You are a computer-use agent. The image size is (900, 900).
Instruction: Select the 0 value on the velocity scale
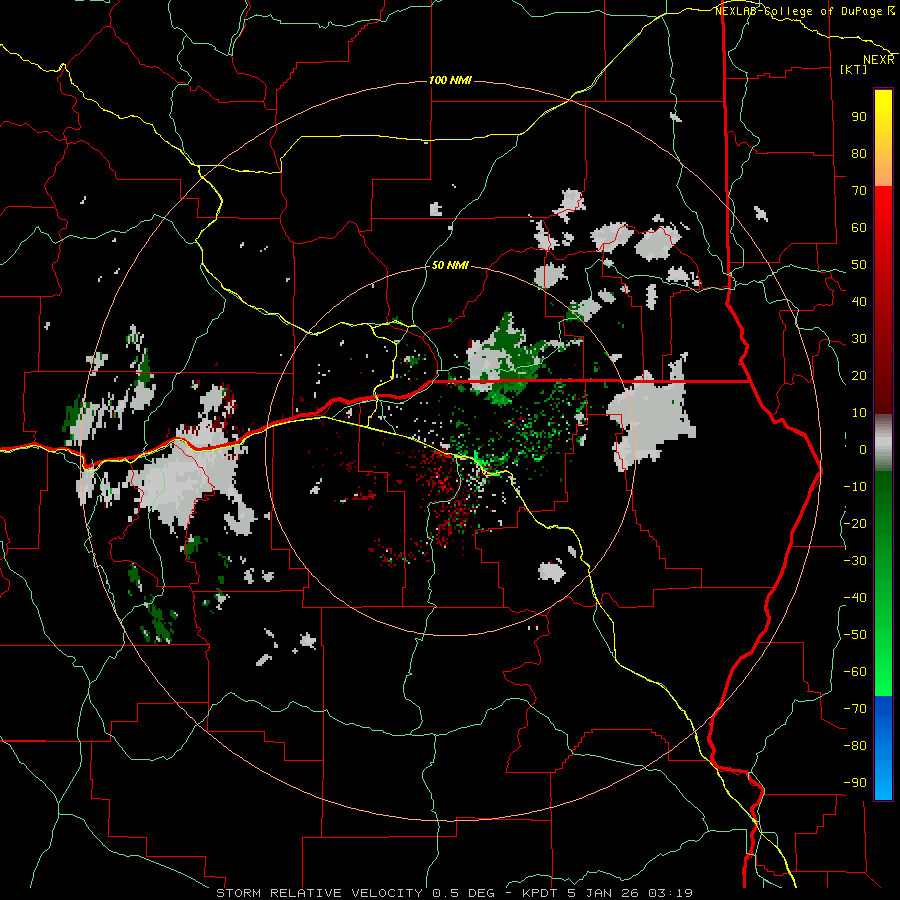(863, 449)
